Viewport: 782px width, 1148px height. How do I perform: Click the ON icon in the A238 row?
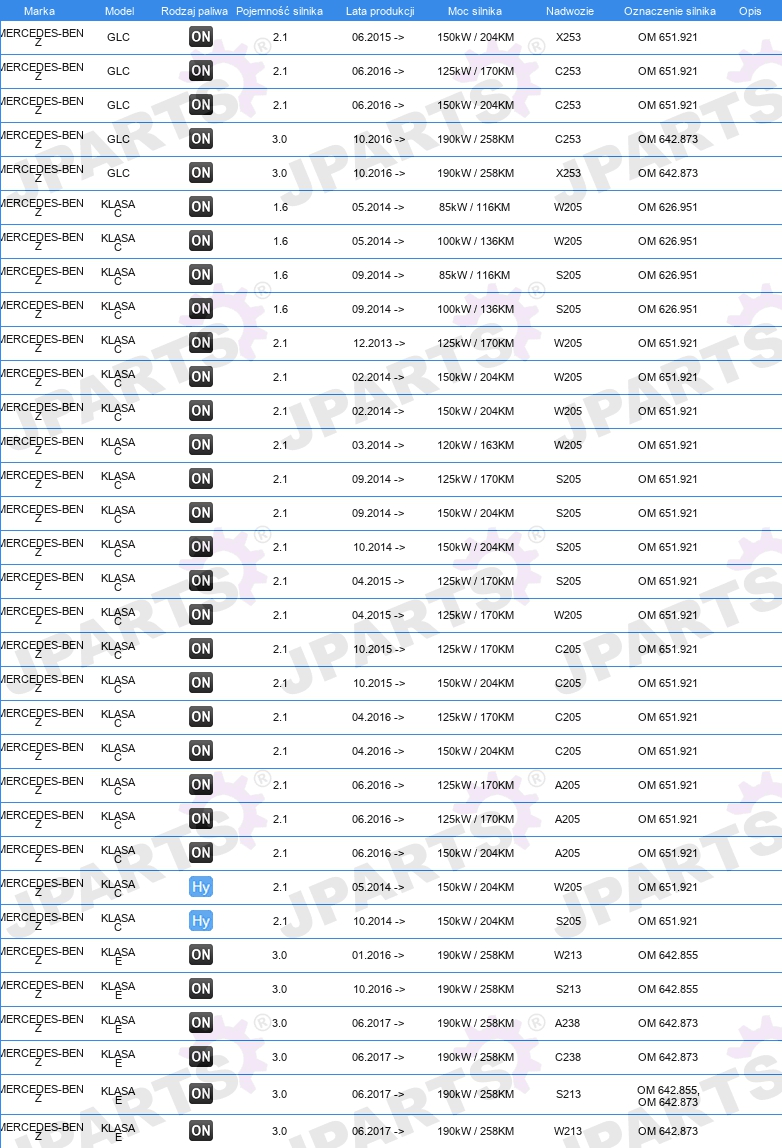click(x=201, y=1023)
